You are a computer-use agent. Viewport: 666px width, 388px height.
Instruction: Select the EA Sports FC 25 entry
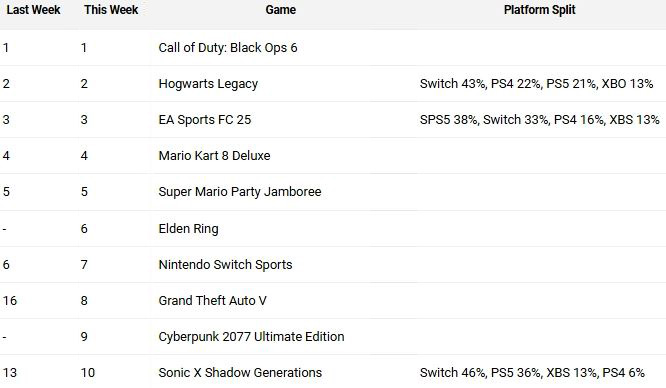[x=205, y=120]
